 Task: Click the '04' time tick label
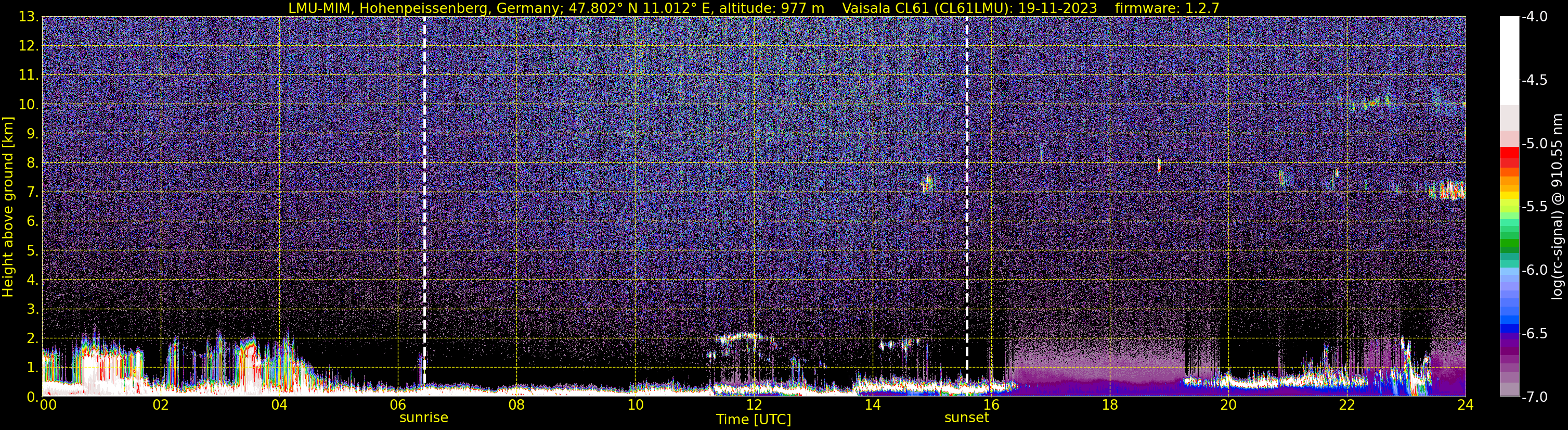coord(279,405)
